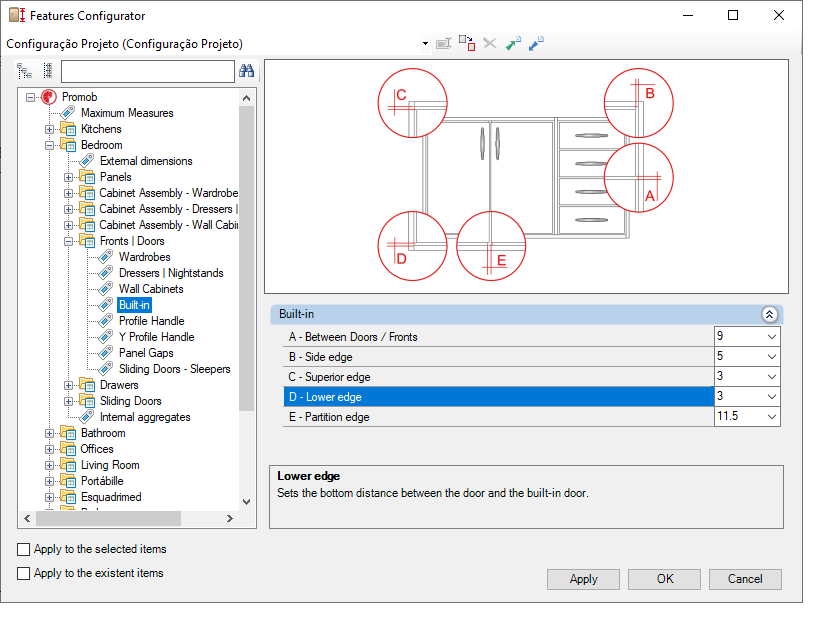Check Apply to the selected items
The image size is (820, 619).
(x=24, y=549)
